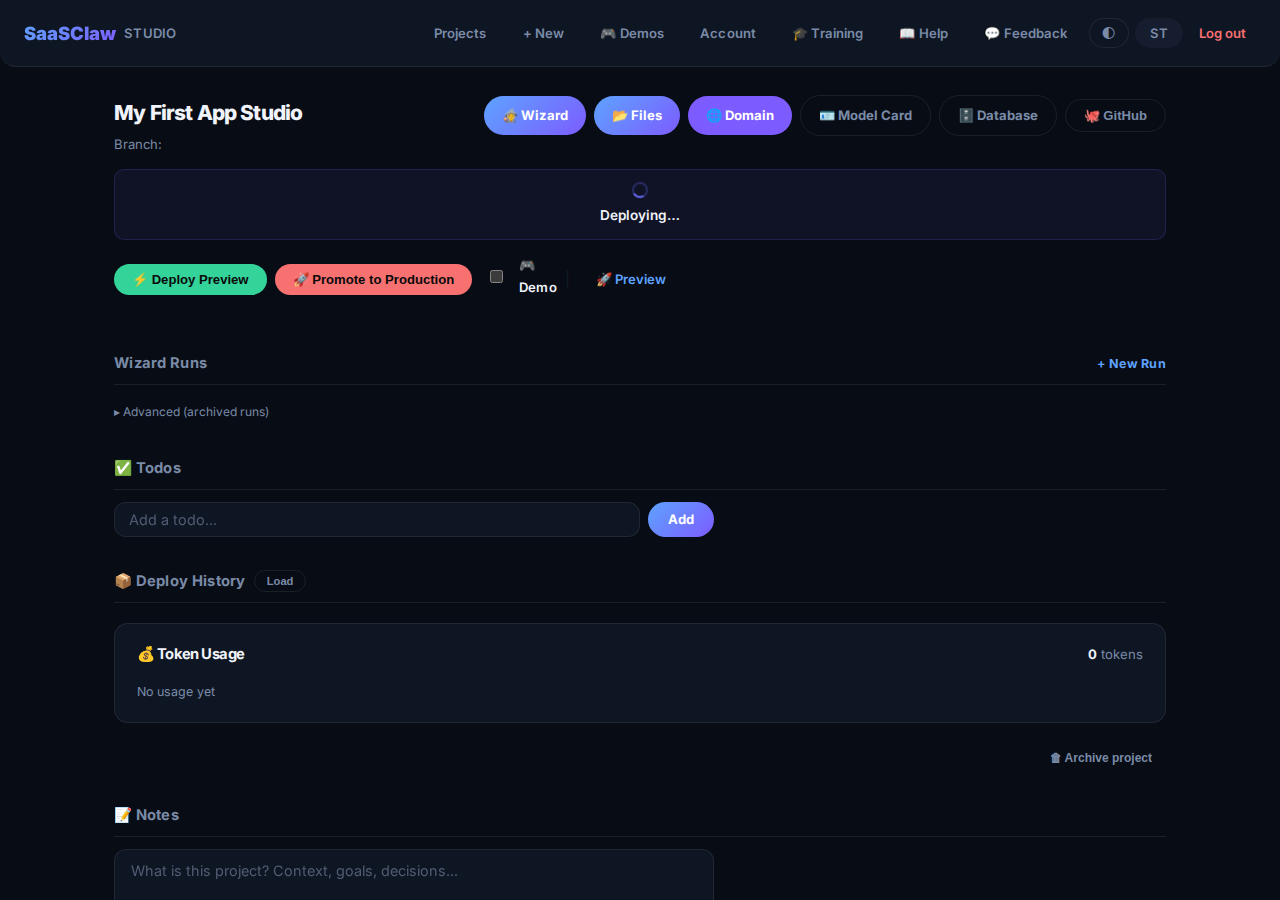Go to the Demos nav item

click(x=632, y=33)
